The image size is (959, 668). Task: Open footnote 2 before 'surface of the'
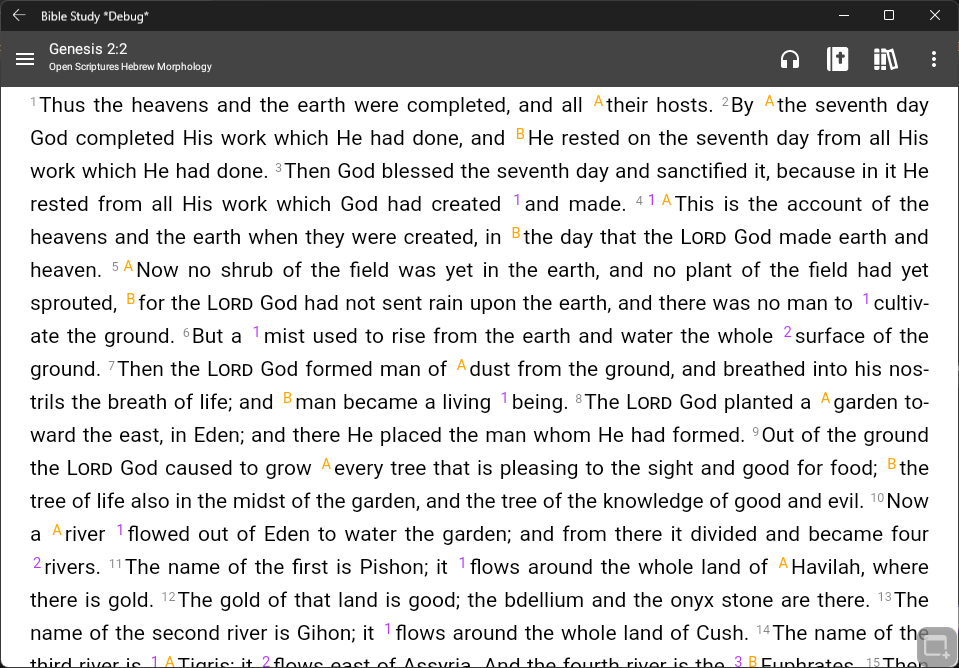pos(788,332)
